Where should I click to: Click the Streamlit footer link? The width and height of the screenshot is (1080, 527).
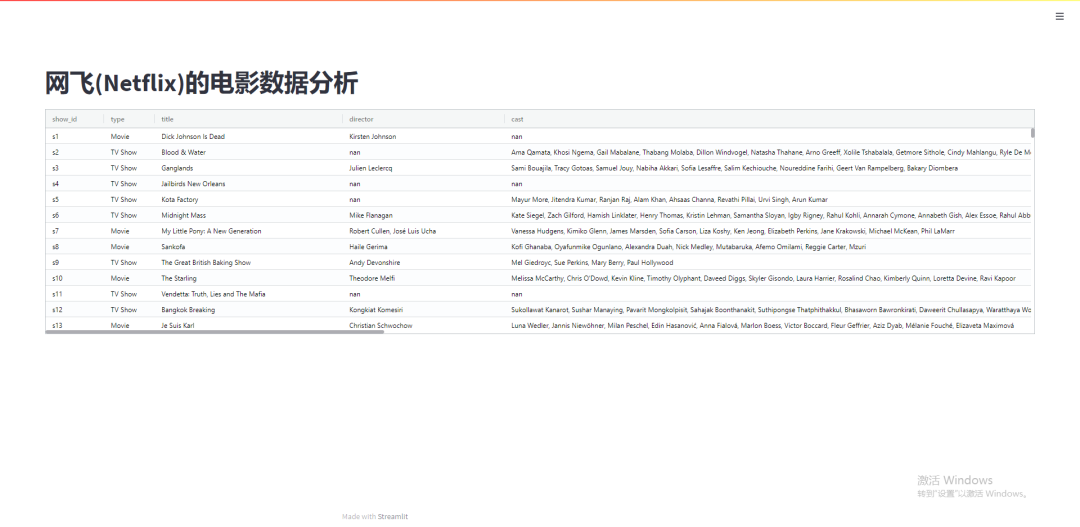click(392, 517)
